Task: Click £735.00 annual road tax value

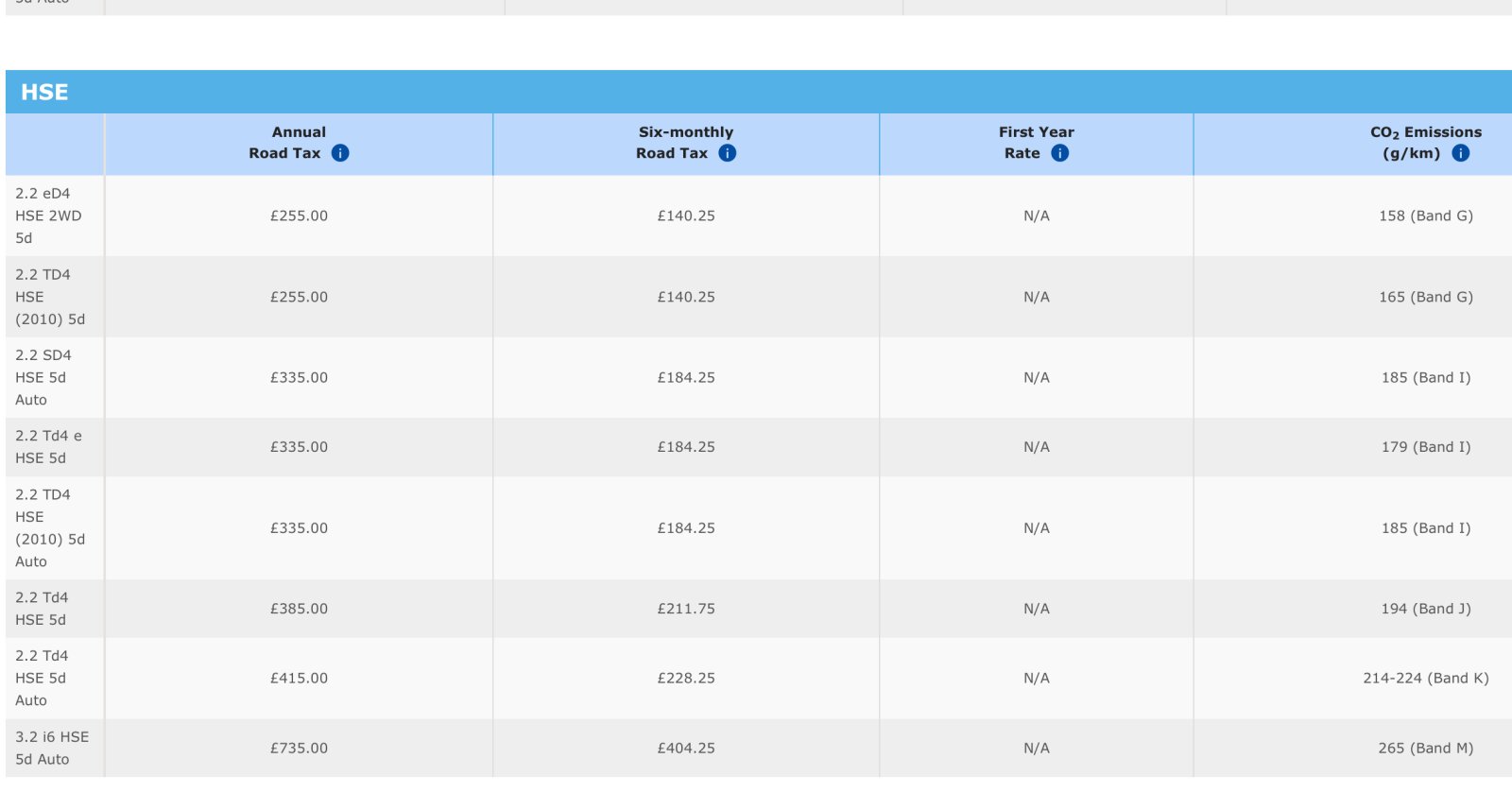Action: pyautogui.click(x=299, y=748)
